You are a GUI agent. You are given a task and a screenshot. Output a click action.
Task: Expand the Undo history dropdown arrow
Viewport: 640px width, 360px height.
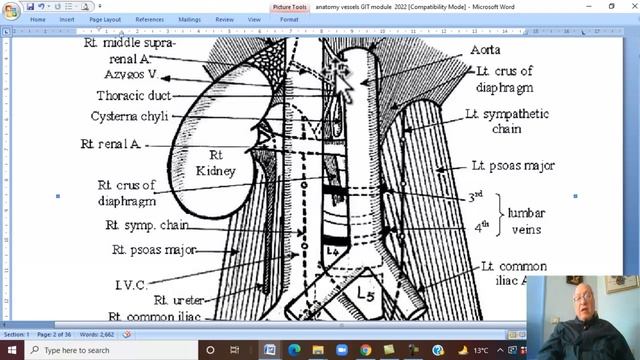tap(48, 7)
